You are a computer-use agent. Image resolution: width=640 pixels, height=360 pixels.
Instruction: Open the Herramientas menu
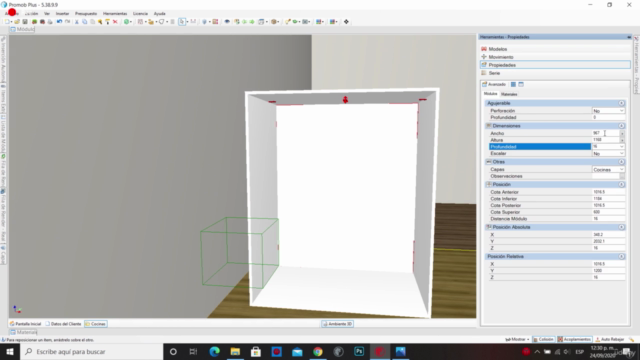[115, 13]
